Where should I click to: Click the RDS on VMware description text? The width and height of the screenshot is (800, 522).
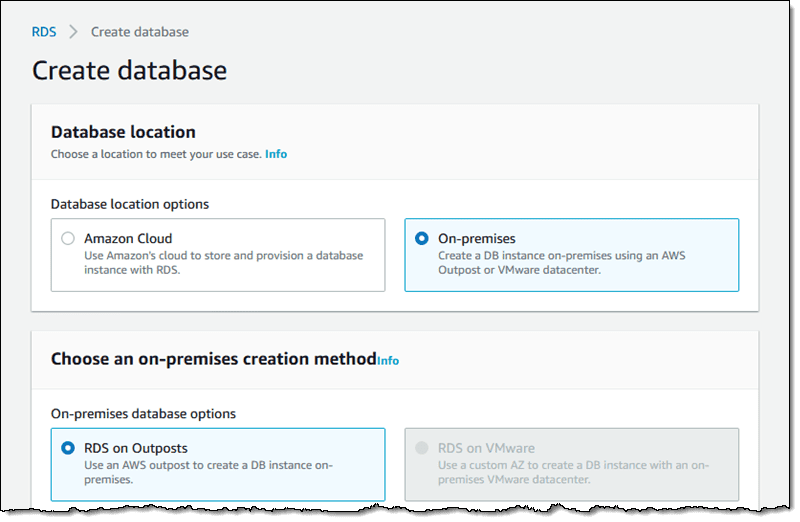[573, 473]
